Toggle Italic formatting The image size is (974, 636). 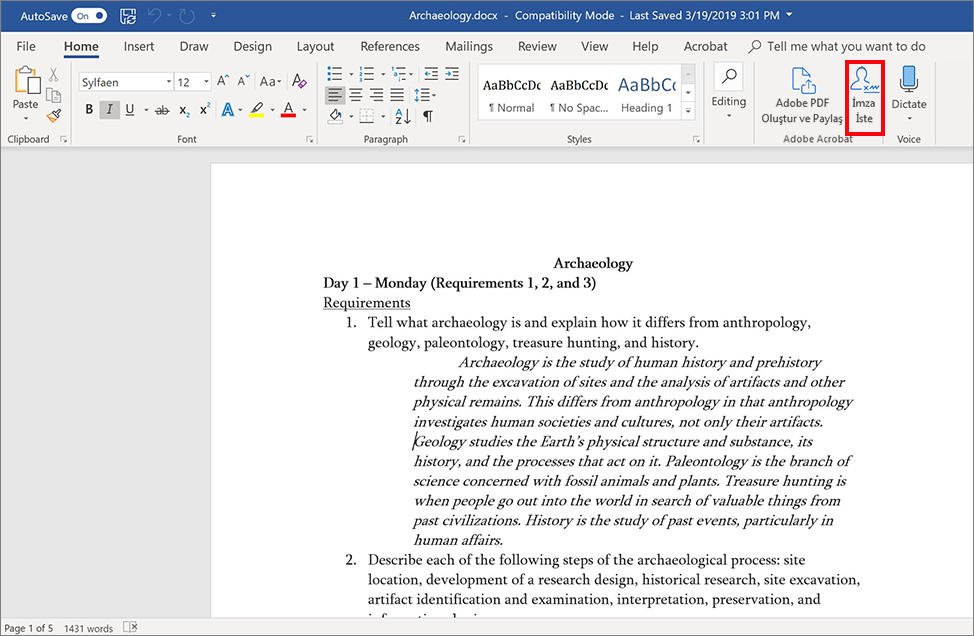point(109,110)
